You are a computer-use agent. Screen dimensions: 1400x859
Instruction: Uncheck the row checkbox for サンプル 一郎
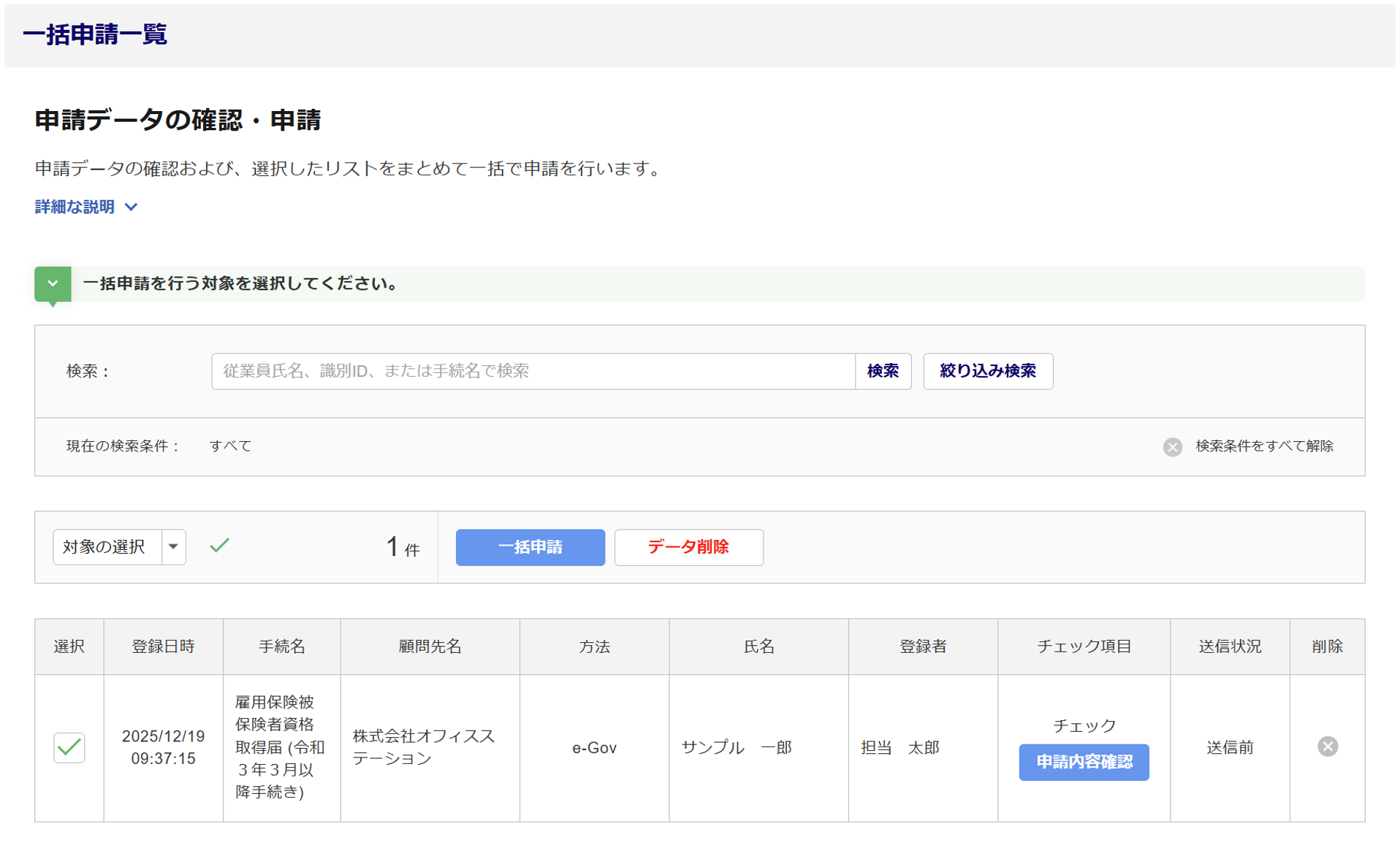[x=69, y=747]
